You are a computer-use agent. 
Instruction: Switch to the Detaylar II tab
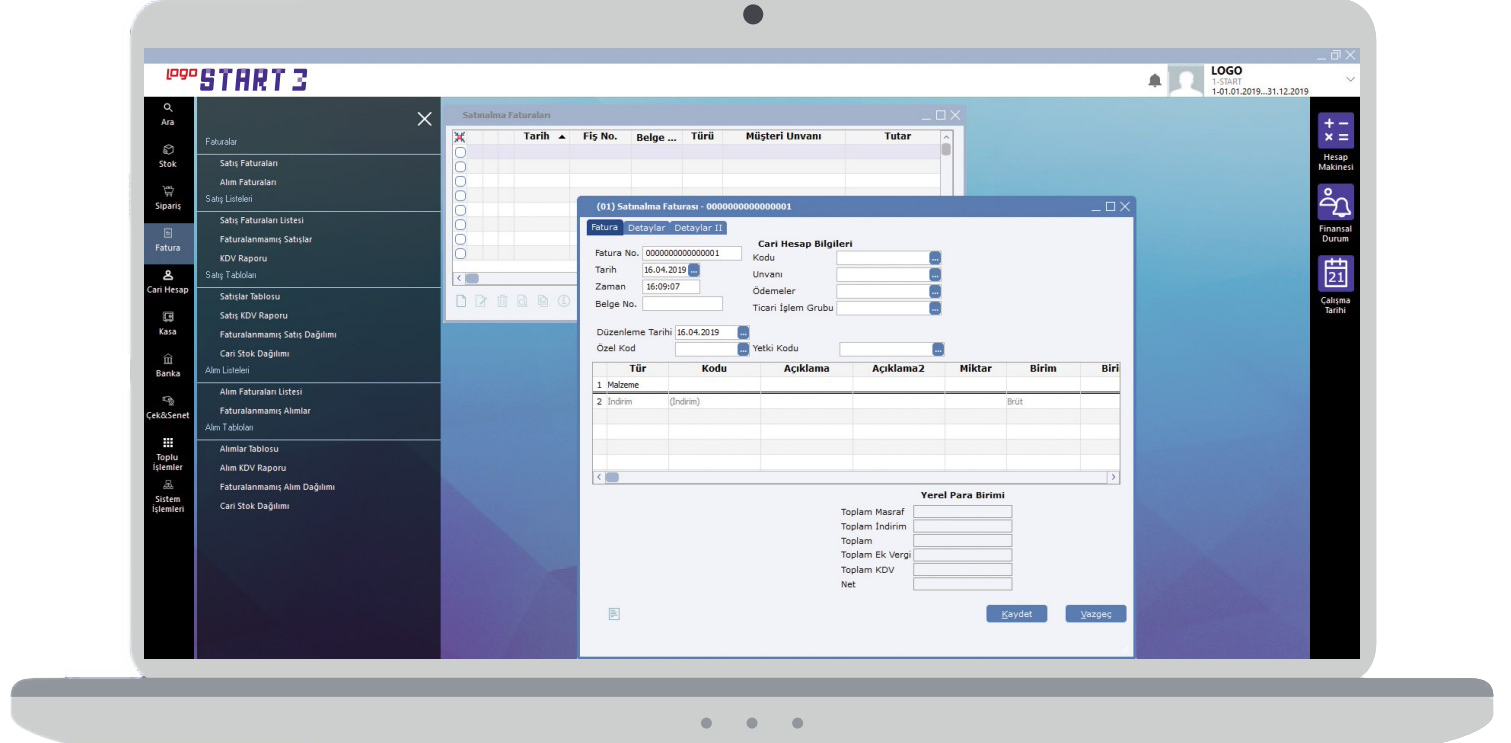click(698, 228)
